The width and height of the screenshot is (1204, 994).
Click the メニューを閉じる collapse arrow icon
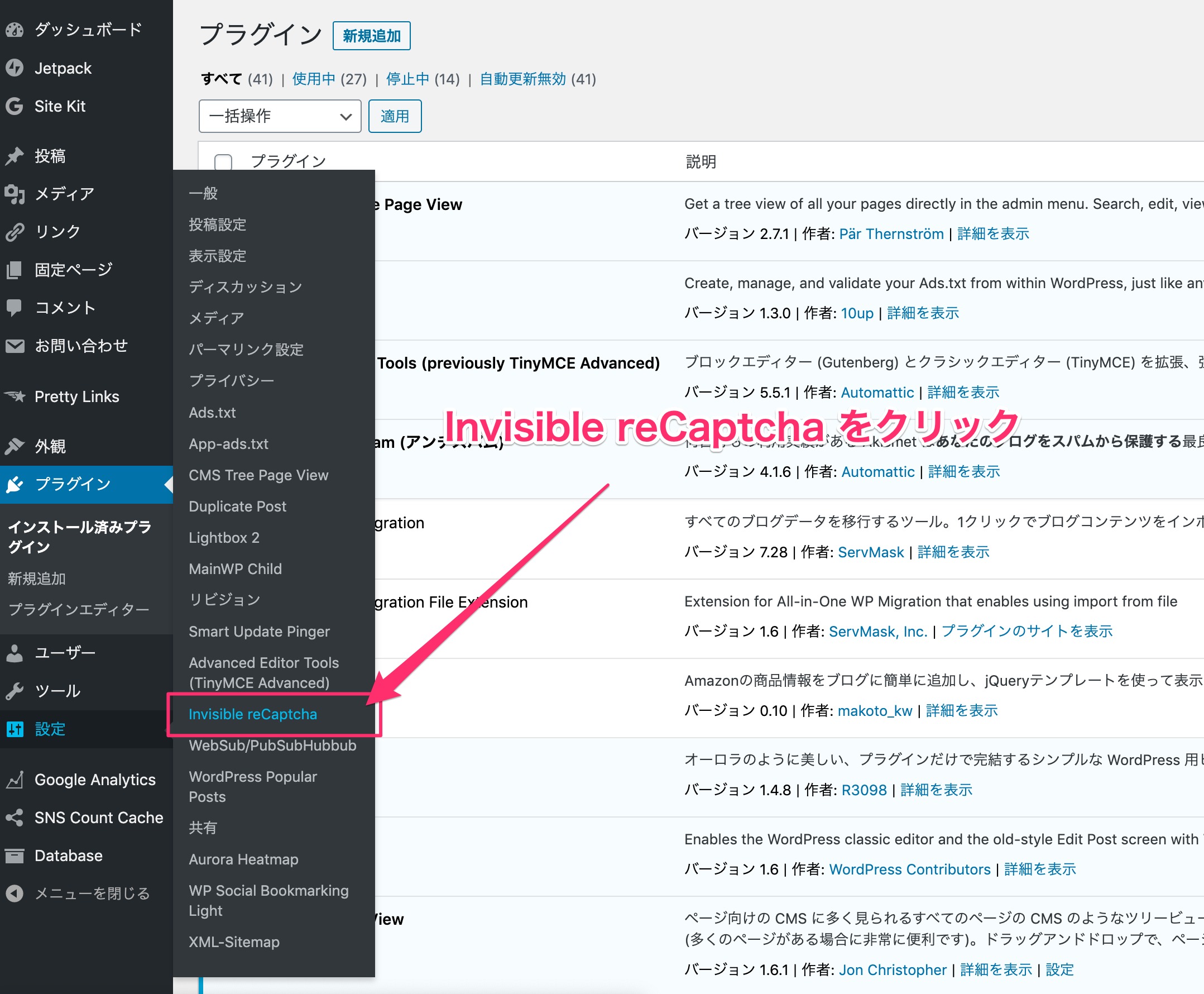[15, 893]
